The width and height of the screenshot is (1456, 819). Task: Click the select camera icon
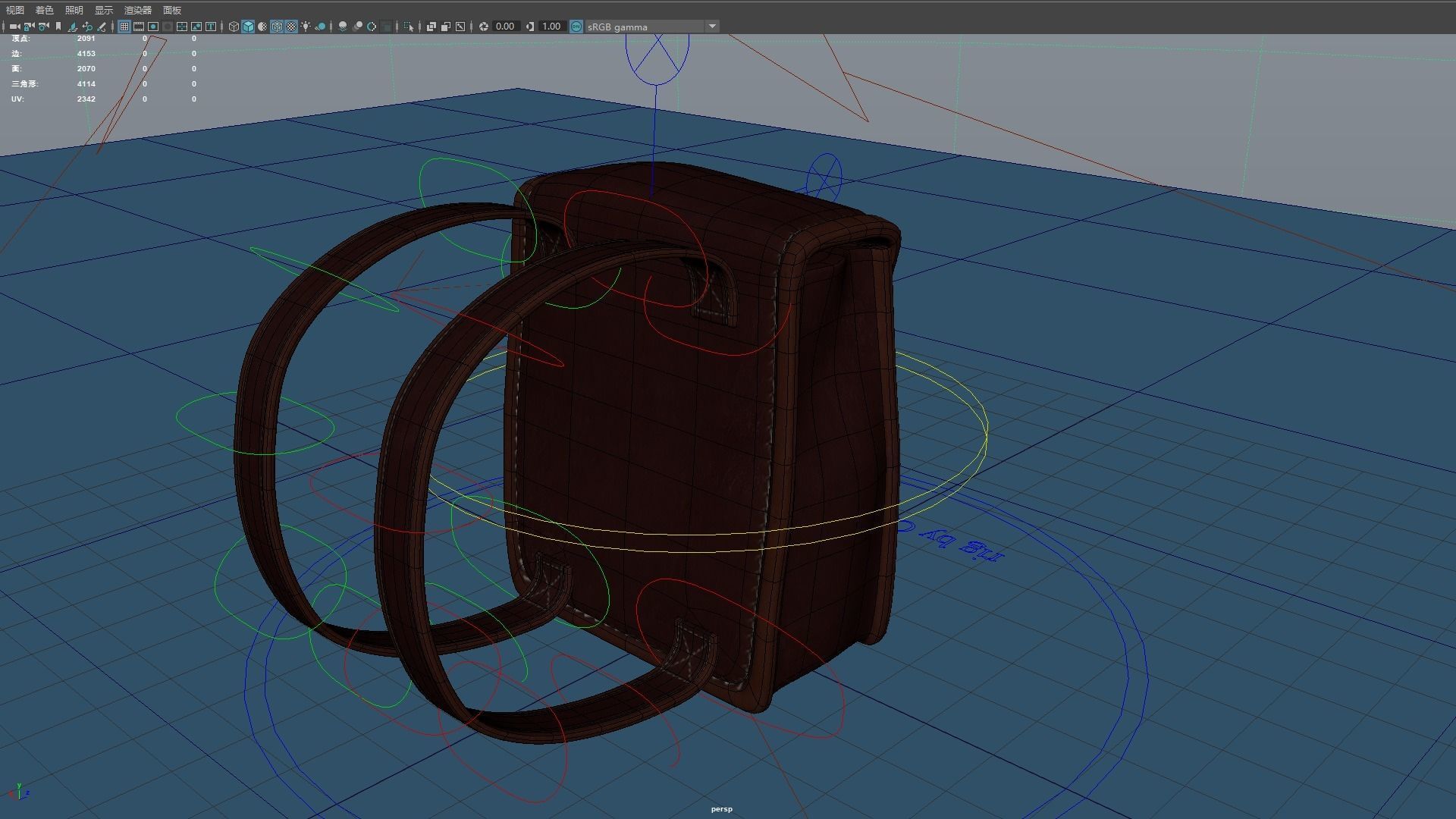coord(14,27)
